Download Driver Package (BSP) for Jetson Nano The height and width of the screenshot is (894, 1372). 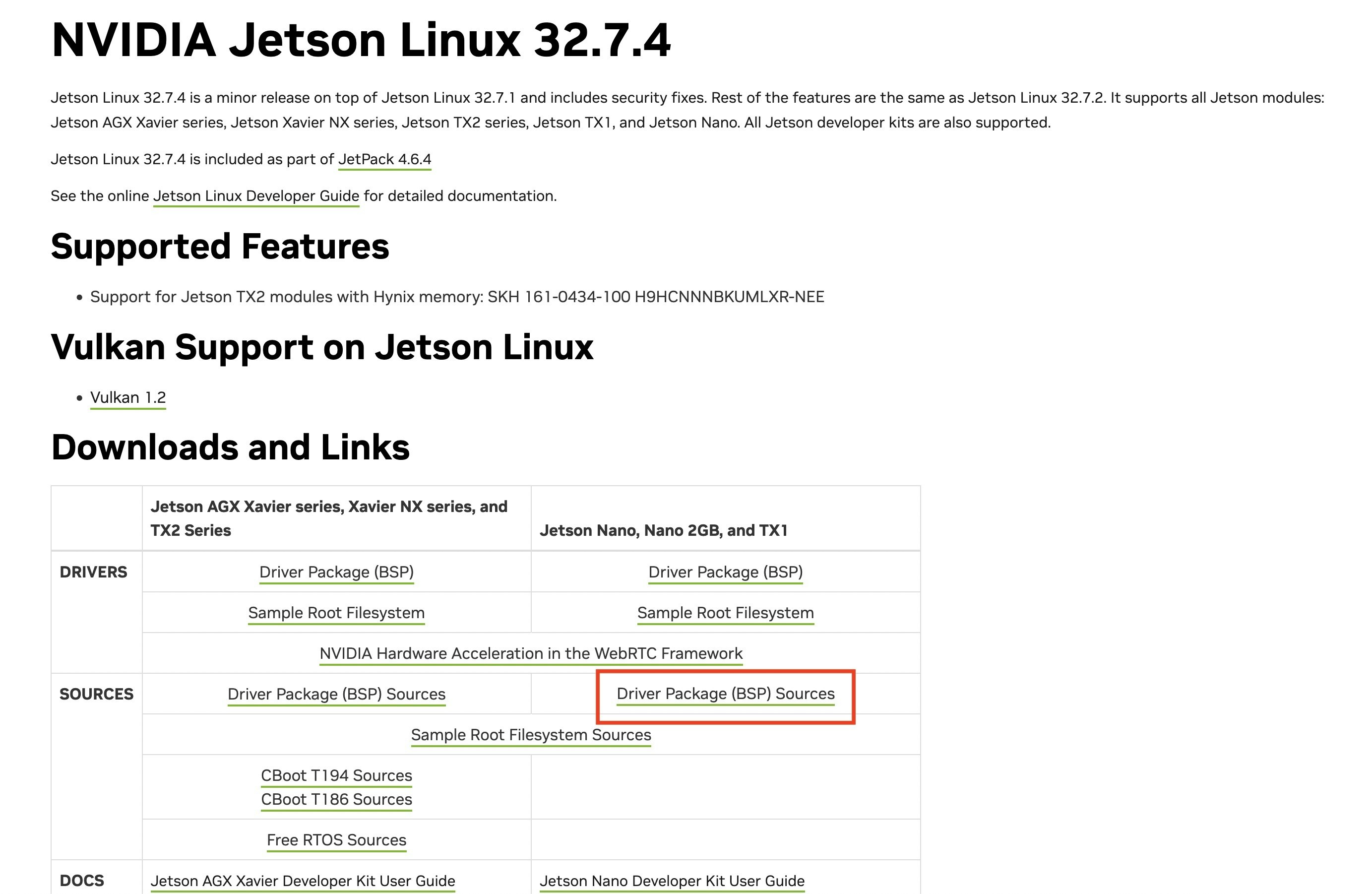click(x=725, y=572)
